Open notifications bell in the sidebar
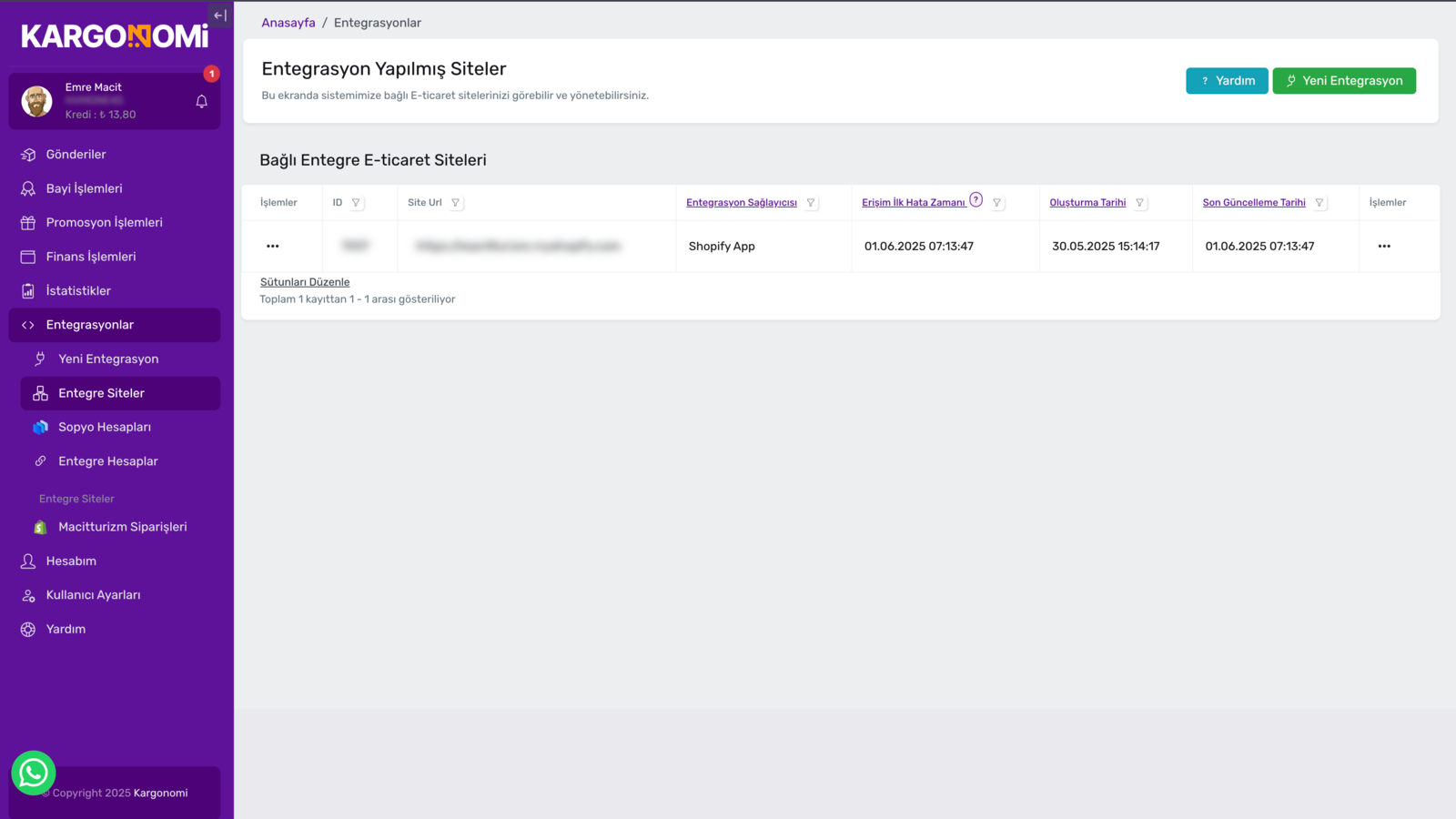The image size is (1456, 819). [202, 102]
